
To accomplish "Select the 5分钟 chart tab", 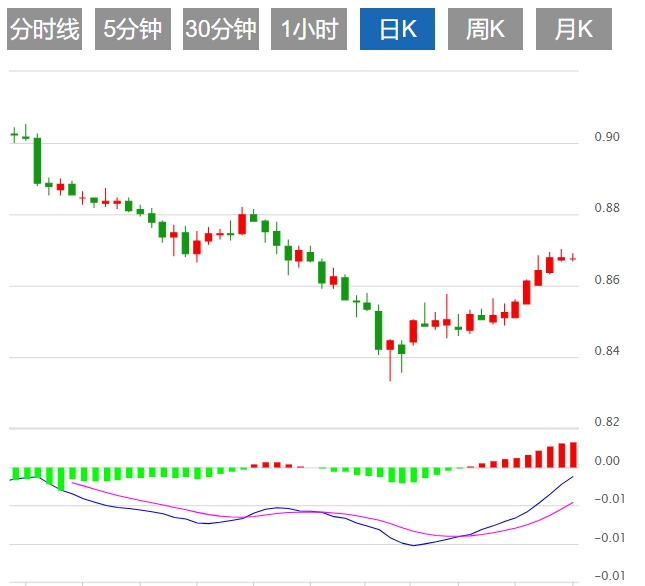I will click(x=132, y=30).
